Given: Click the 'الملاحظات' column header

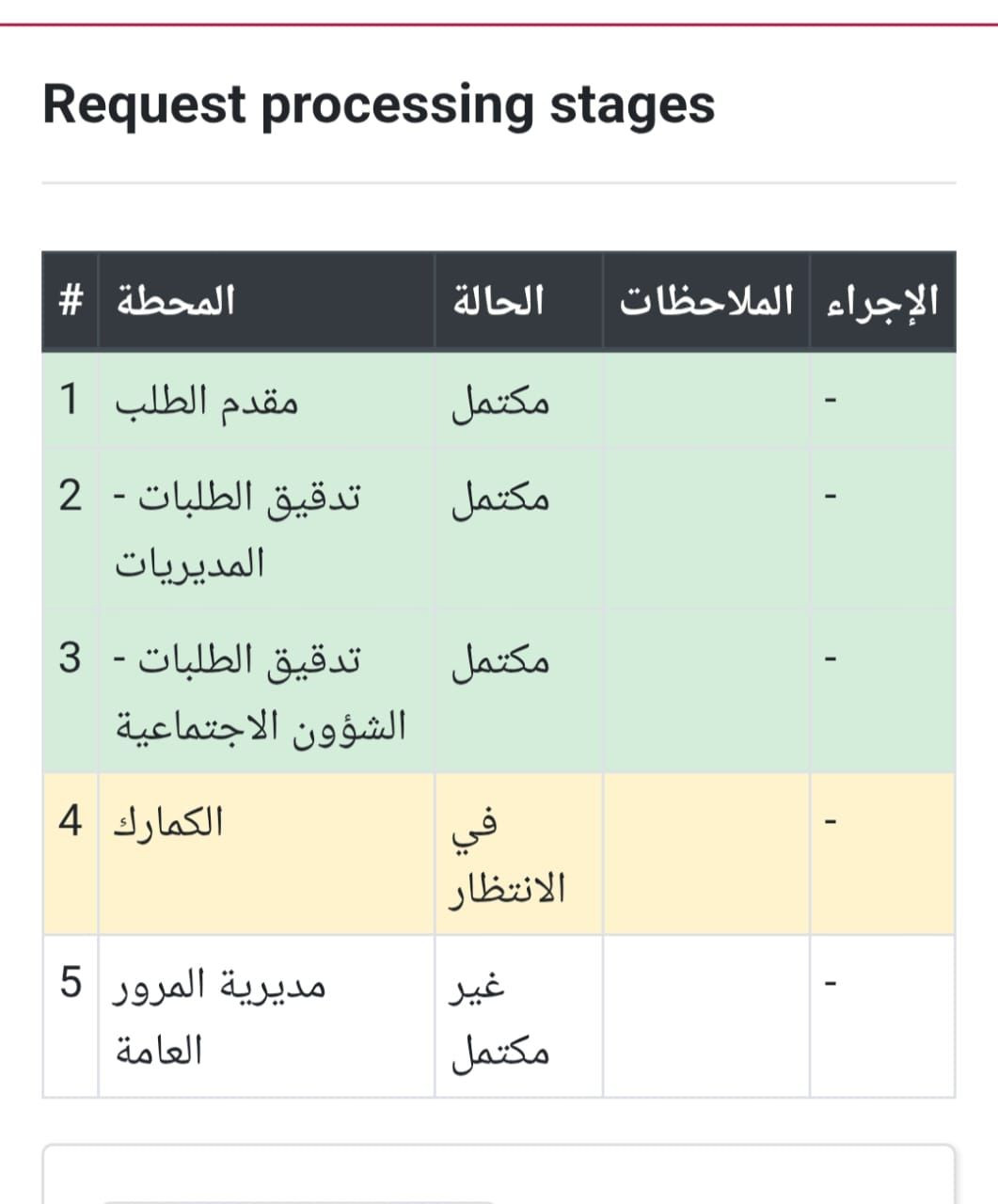Looking at the screenshot, I should click(x=706, y=301).
